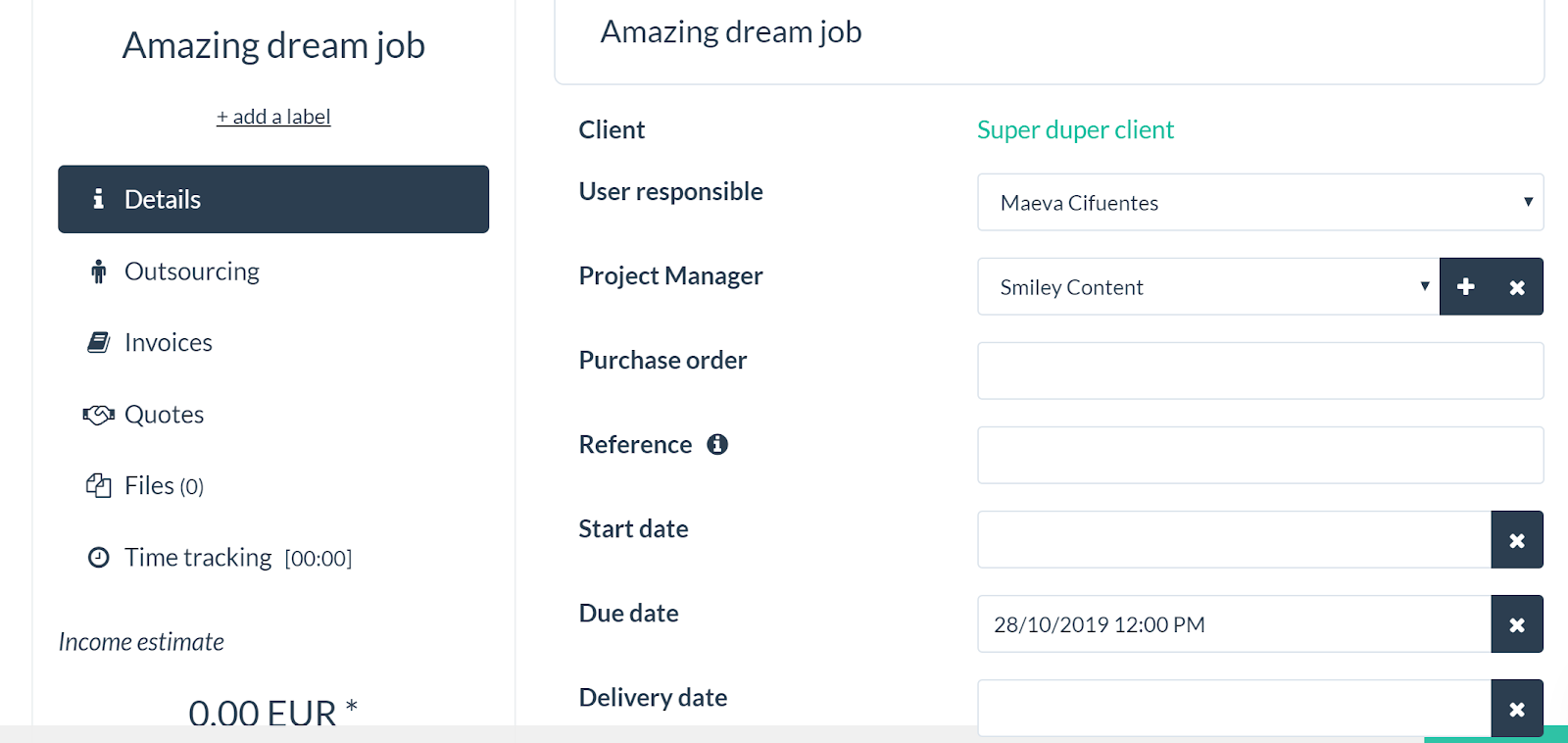Clear the Due date value
This screenshot has width=1568, height=743.
click(x=1517, y=623)
